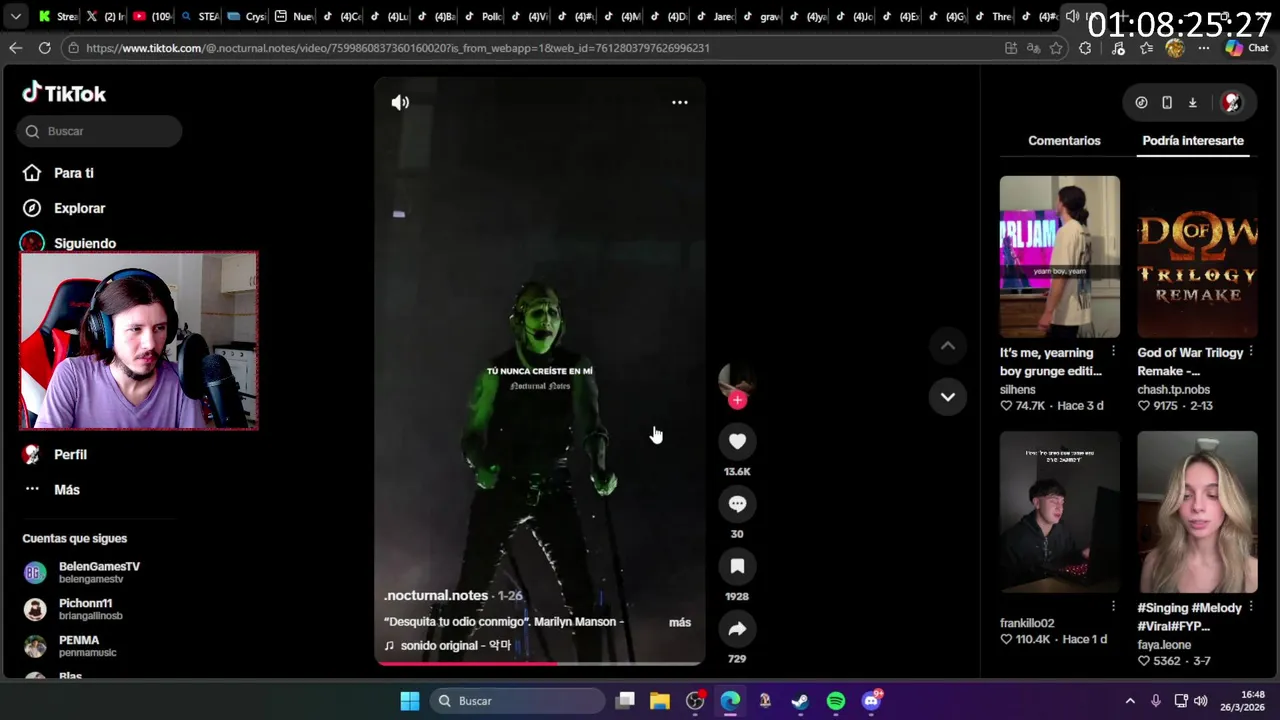Switch to the Comentarios tab
Screen dimensions: 1280x720
[x=1064, y=141]
